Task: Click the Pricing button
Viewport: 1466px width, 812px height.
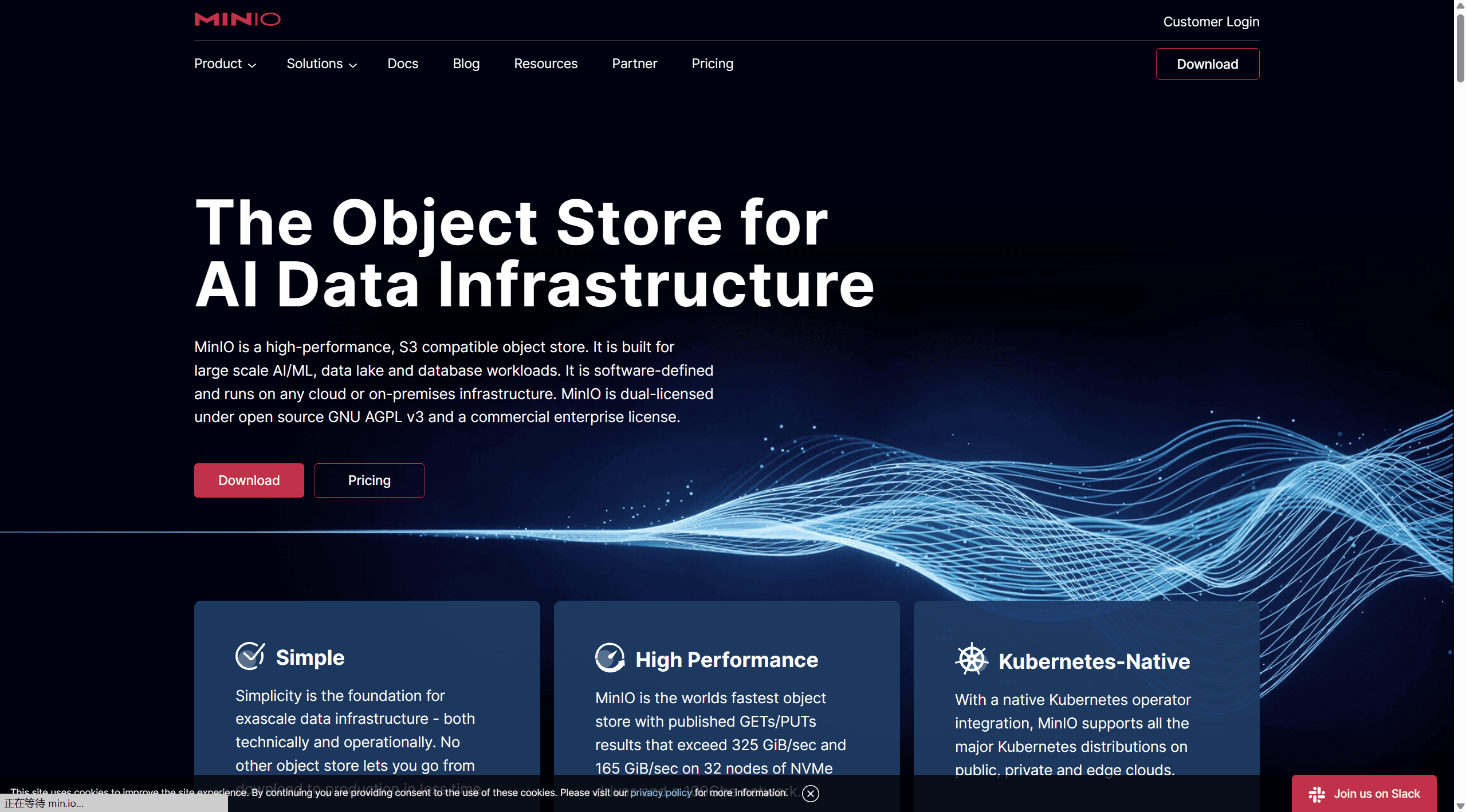Action: click(368, 480)
